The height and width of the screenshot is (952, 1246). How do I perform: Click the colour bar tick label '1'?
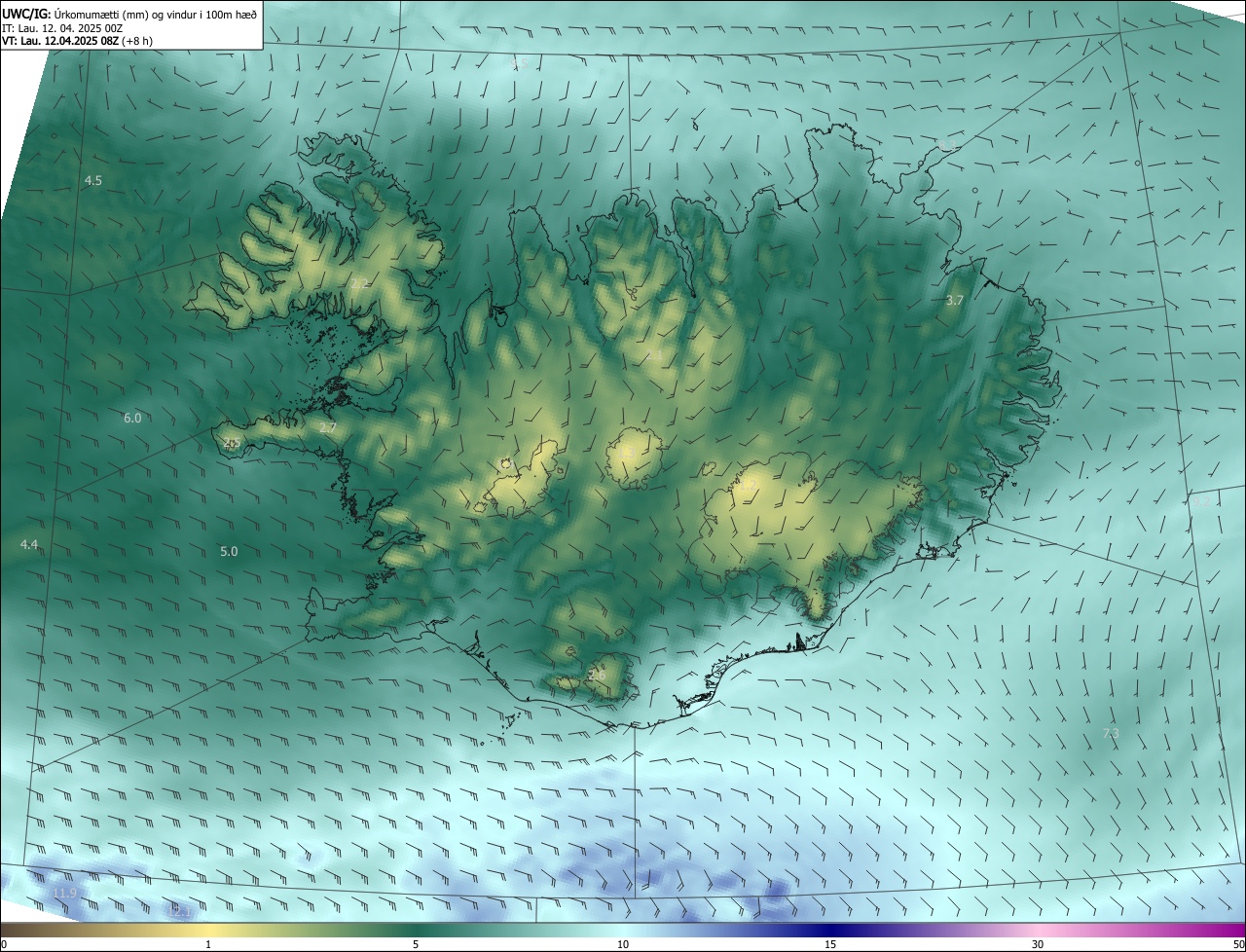click(x=208, y=944)
